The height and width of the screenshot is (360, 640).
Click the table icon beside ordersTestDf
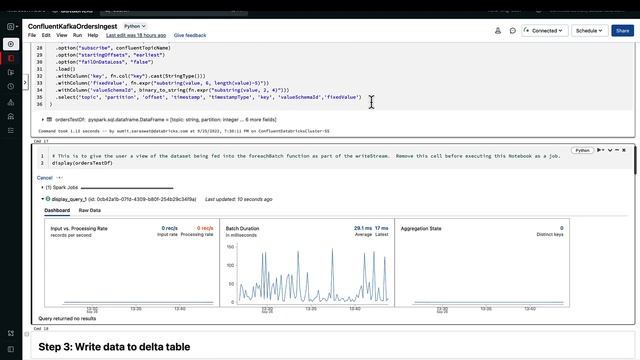49,120
